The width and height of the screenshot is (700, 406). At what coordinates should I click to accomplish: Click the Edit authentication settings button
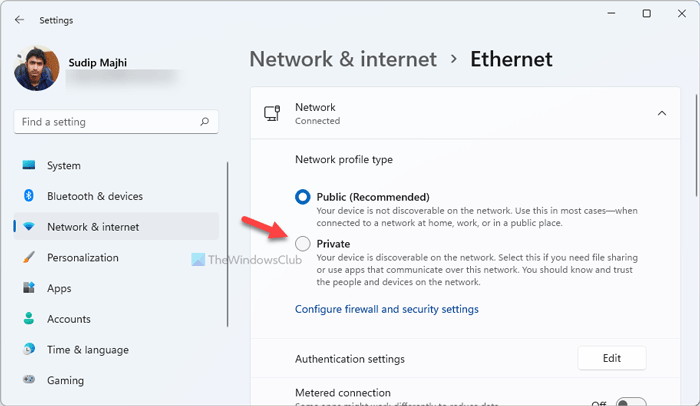point(611,358)
